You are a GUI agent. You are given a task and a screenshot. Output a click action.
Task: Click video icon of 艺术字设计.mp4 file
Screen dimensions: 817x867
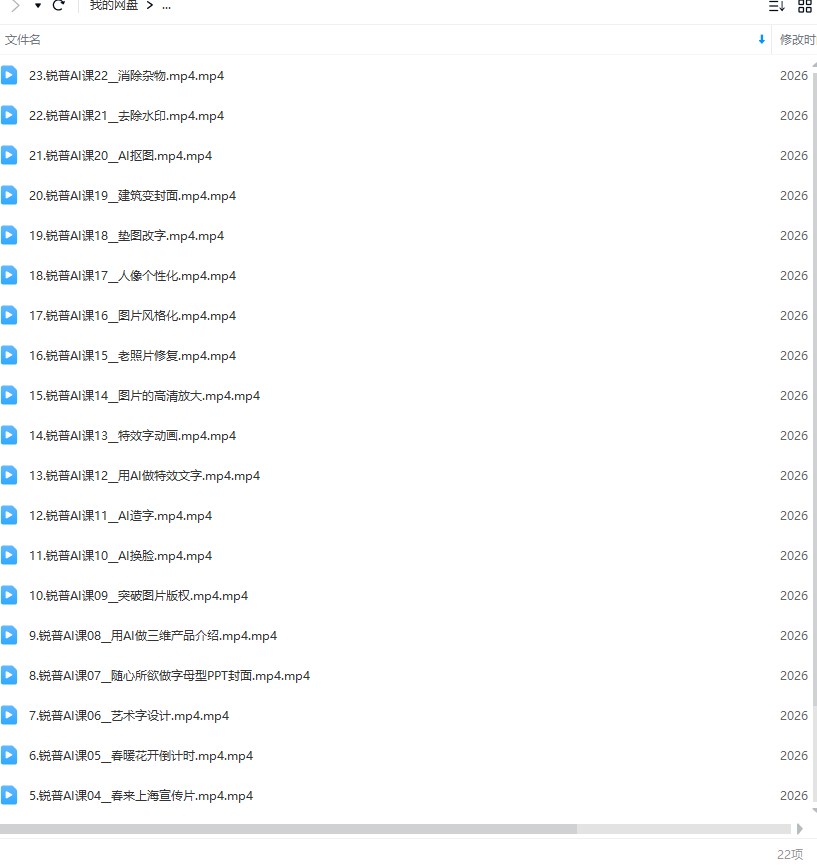point(9,715)
